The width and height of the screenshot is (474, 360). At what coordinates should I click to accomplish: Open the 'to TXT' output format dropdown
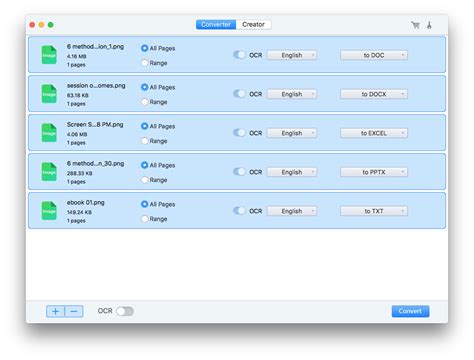(374, 211)
